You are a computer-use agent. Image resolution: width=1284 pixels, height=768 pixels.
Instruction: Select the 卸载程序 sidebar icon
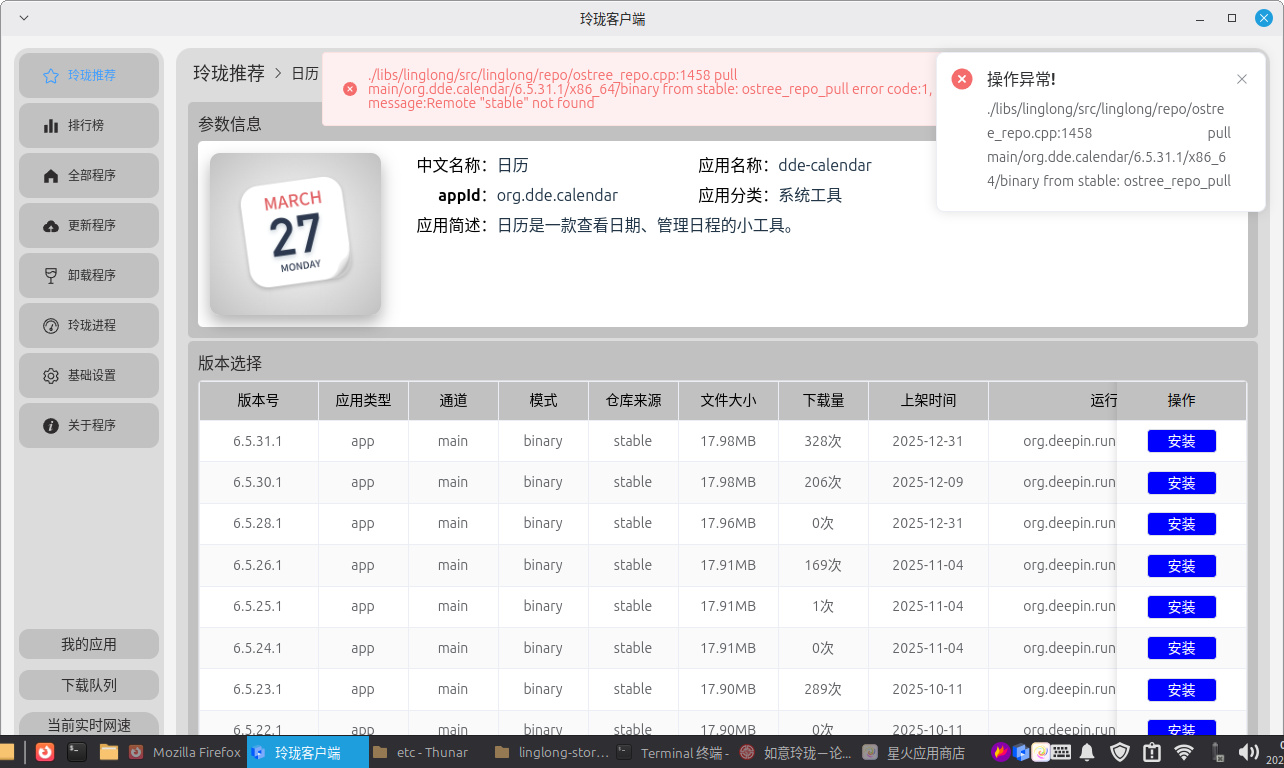[x=50, y=275]
